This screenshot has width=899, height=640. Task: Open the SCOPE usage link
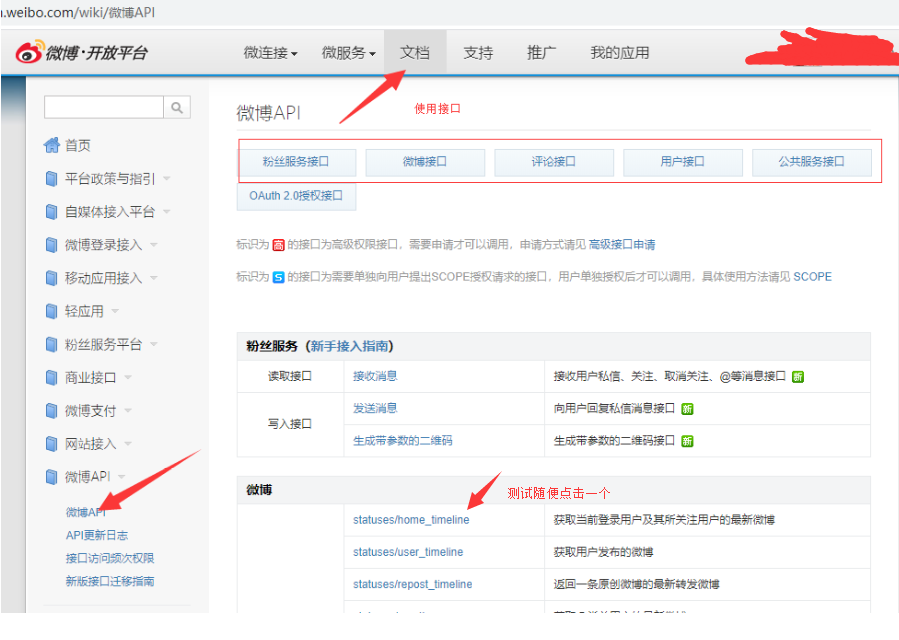point(812,277)
